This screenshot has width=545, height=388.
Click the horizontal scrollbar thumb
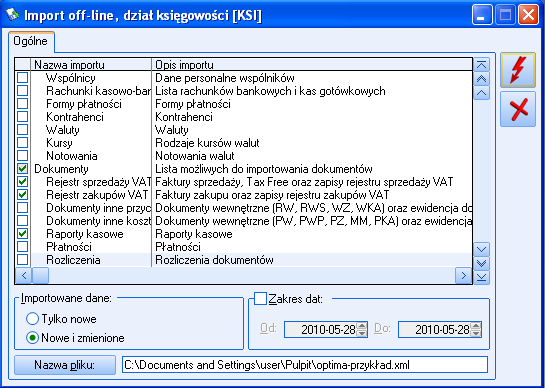coord(40,276)
